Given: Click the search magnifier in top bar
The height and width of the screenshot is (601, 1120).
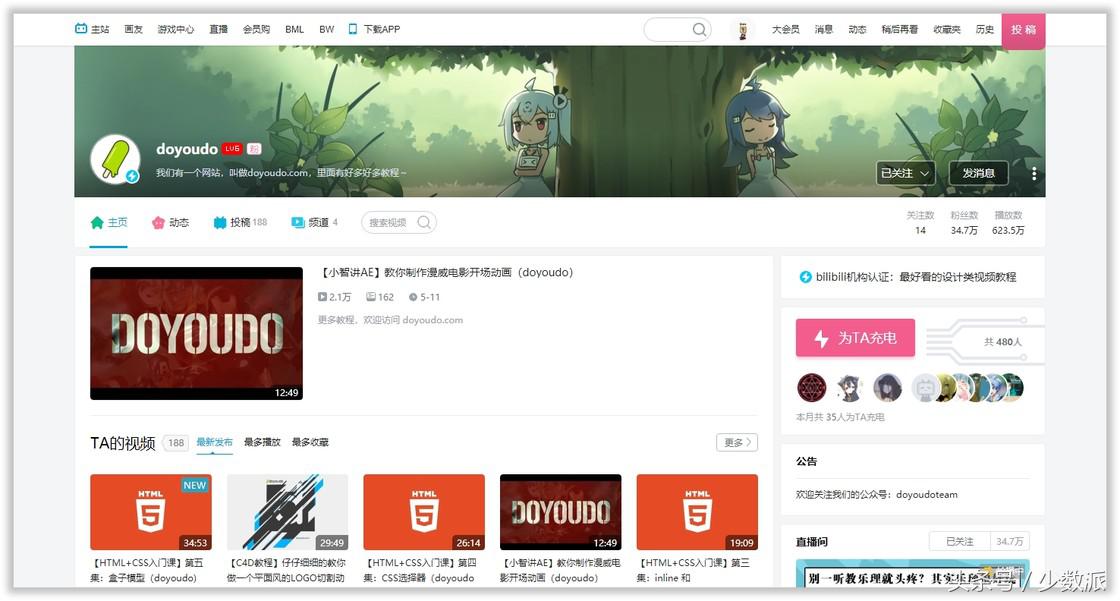Looking at the screenshot, I should pos(699,29).
